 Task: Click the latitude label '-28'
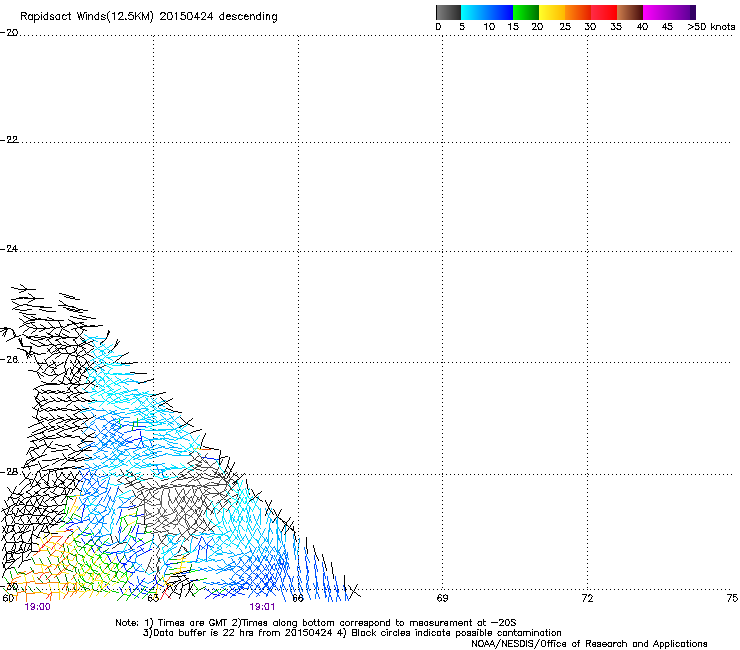pyautogui.click(x=9, y=472)
